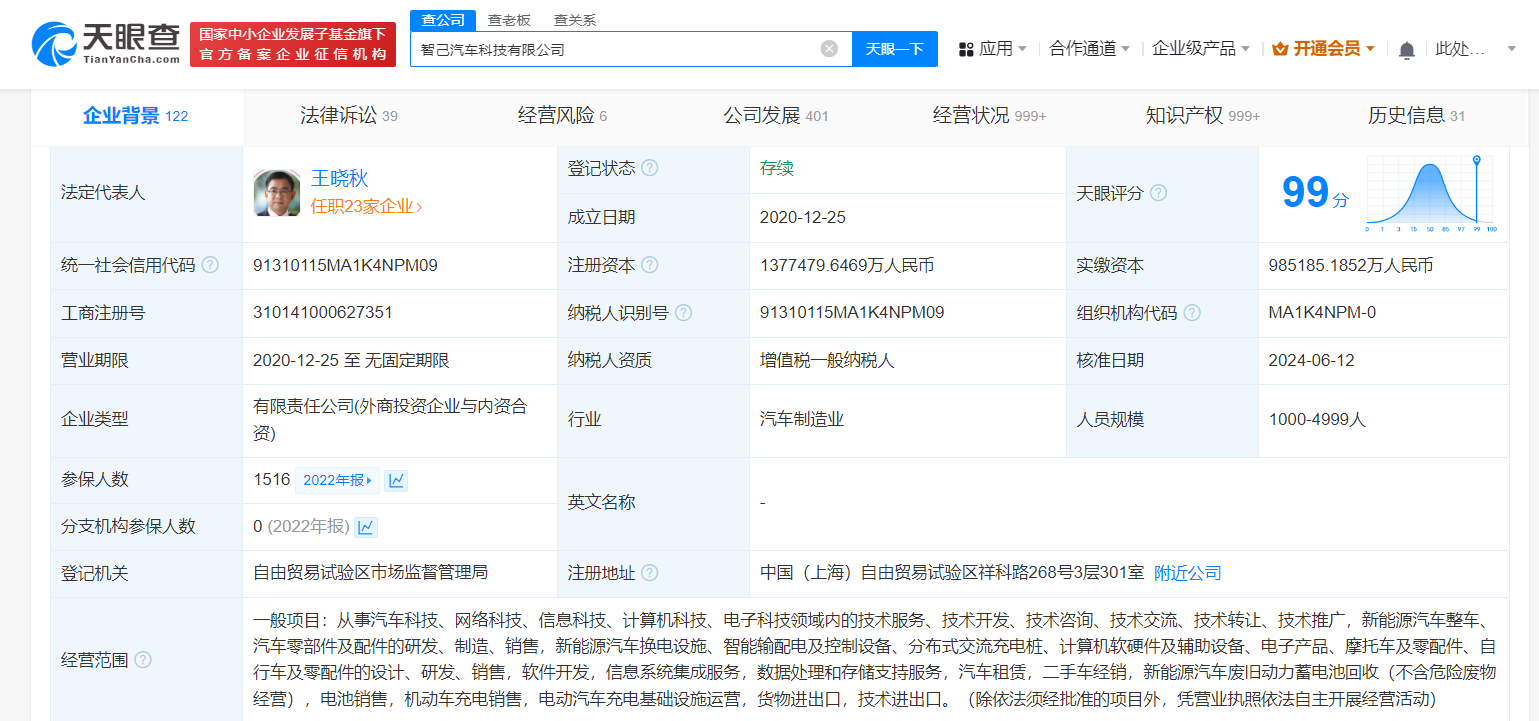Click the 天眼一下 search button

tap(894, 48)
